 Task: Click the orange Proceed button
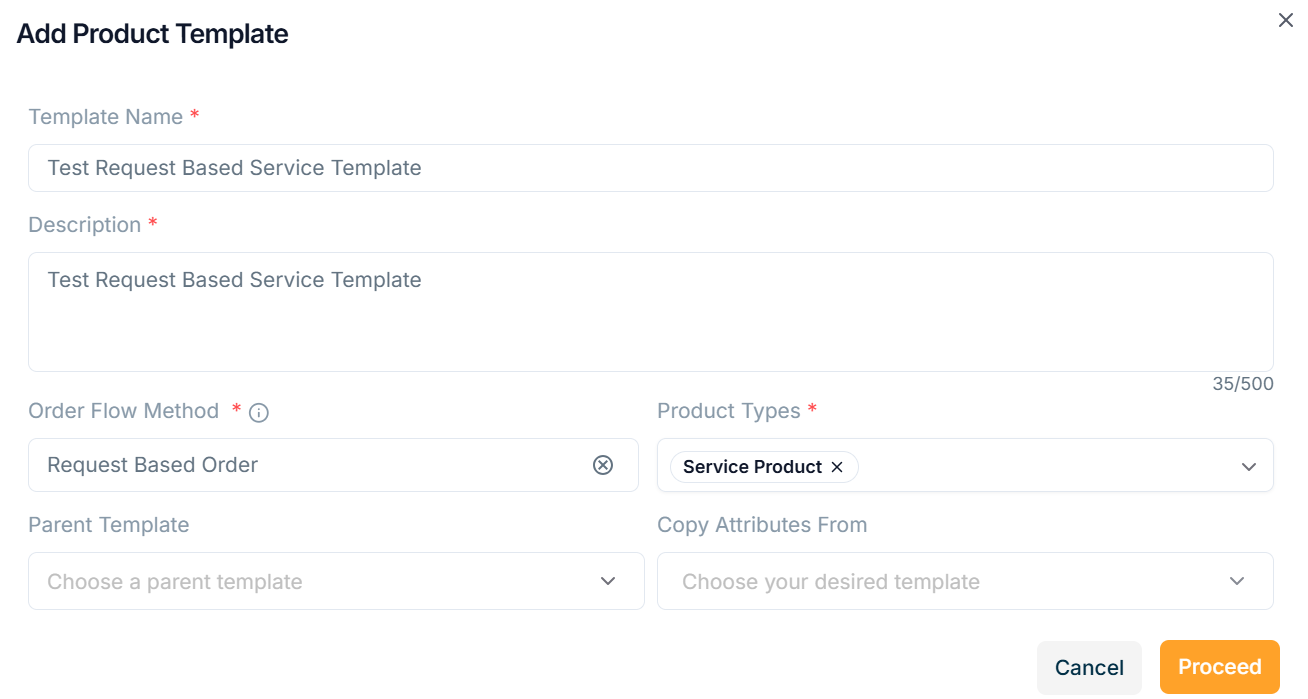tap(1219, 667)
